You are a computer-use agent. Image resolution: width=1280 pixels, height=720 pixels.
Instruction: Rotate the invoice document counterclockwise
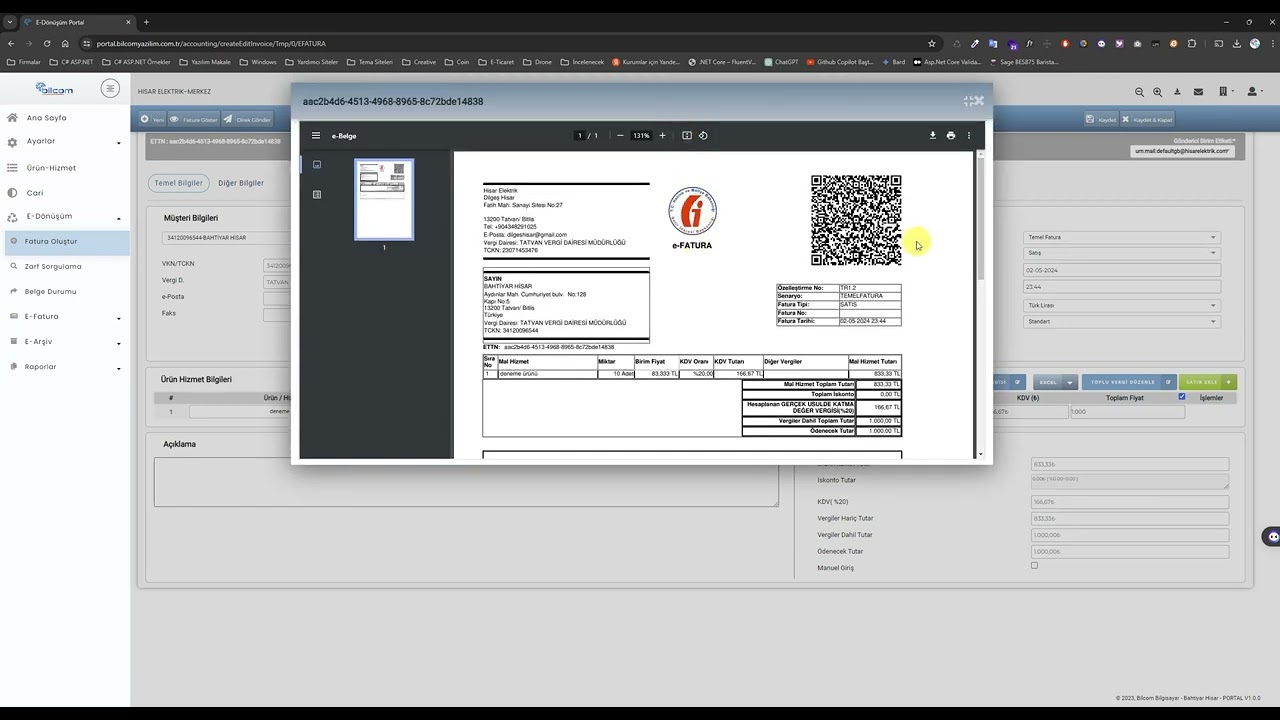(x=703, y=136)
